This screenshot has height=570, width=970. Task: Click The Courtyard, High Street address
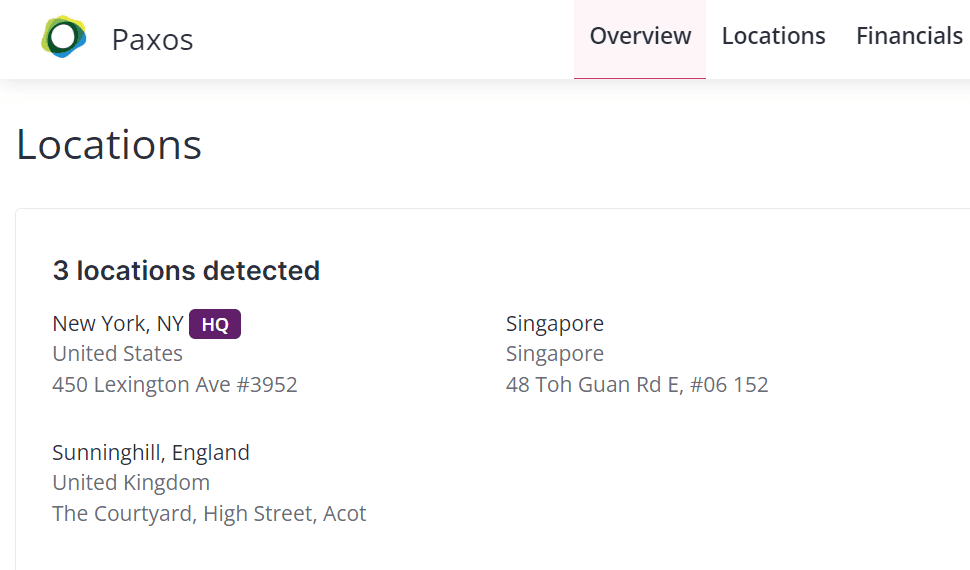[x=209, y=514]
